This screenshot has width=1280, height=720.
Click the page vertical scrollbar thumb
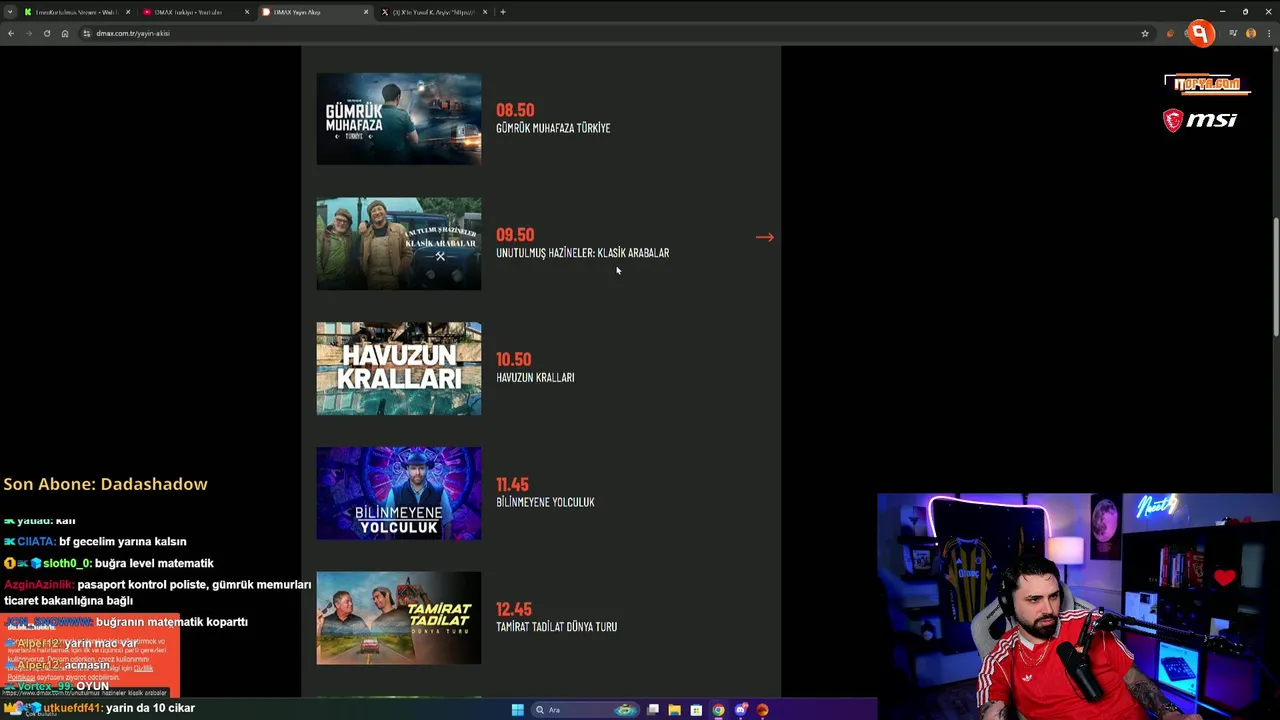(1275, 277)
